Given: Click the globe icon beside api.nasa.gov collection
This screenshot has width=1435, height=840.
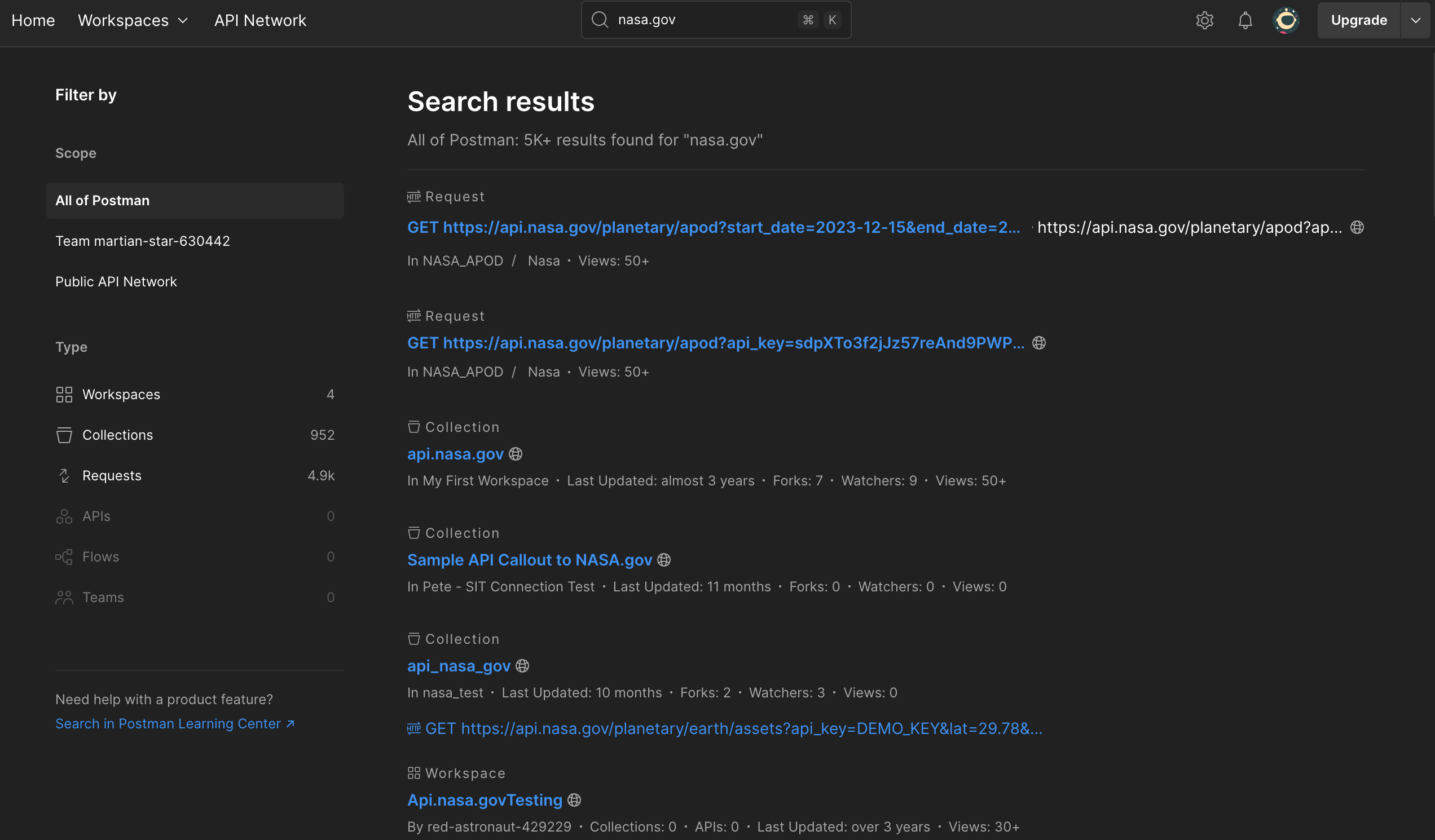Looking at the screenshot, I should point(516,454).
